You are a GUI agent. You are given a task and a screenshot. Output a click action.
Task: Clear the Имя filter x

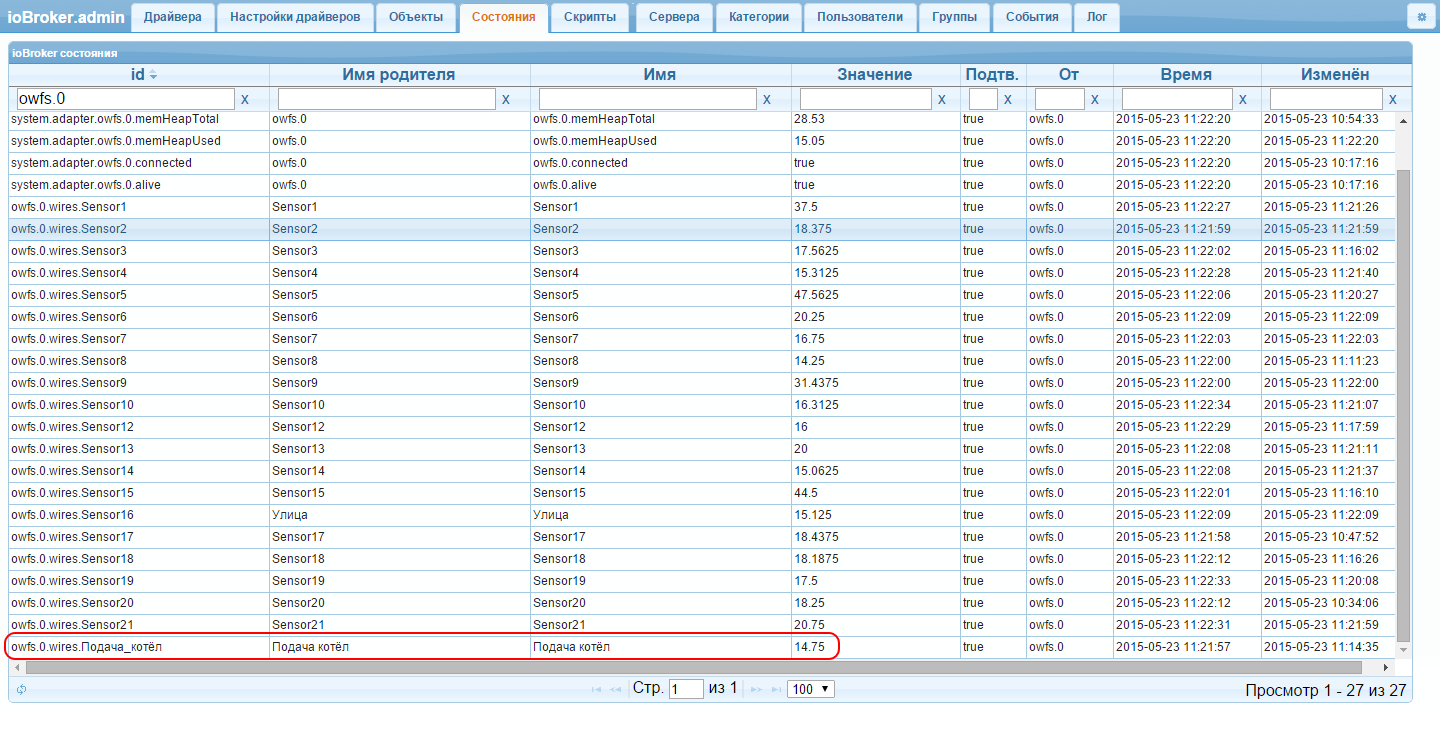pos(767,99)
